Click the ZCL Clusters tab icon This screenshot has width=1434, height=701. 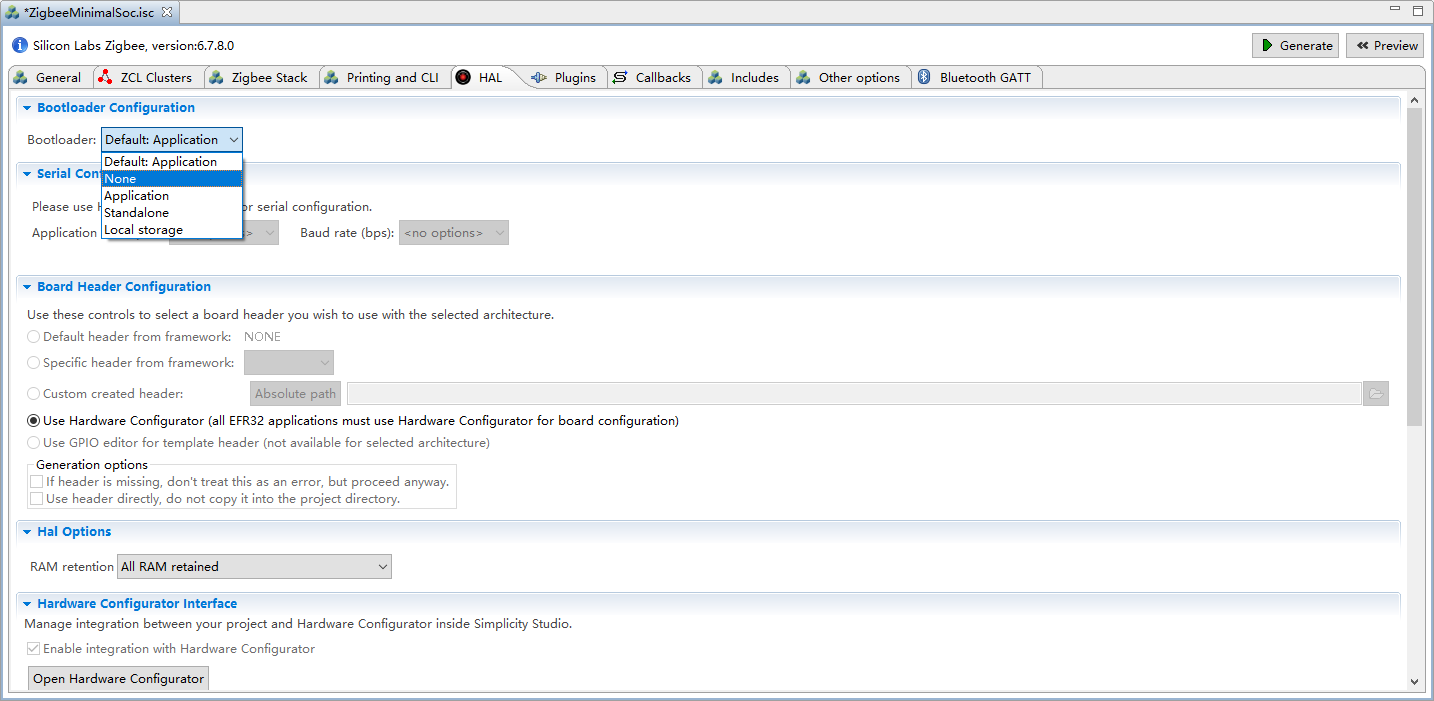pyautogui.click(x=105, y=77)
